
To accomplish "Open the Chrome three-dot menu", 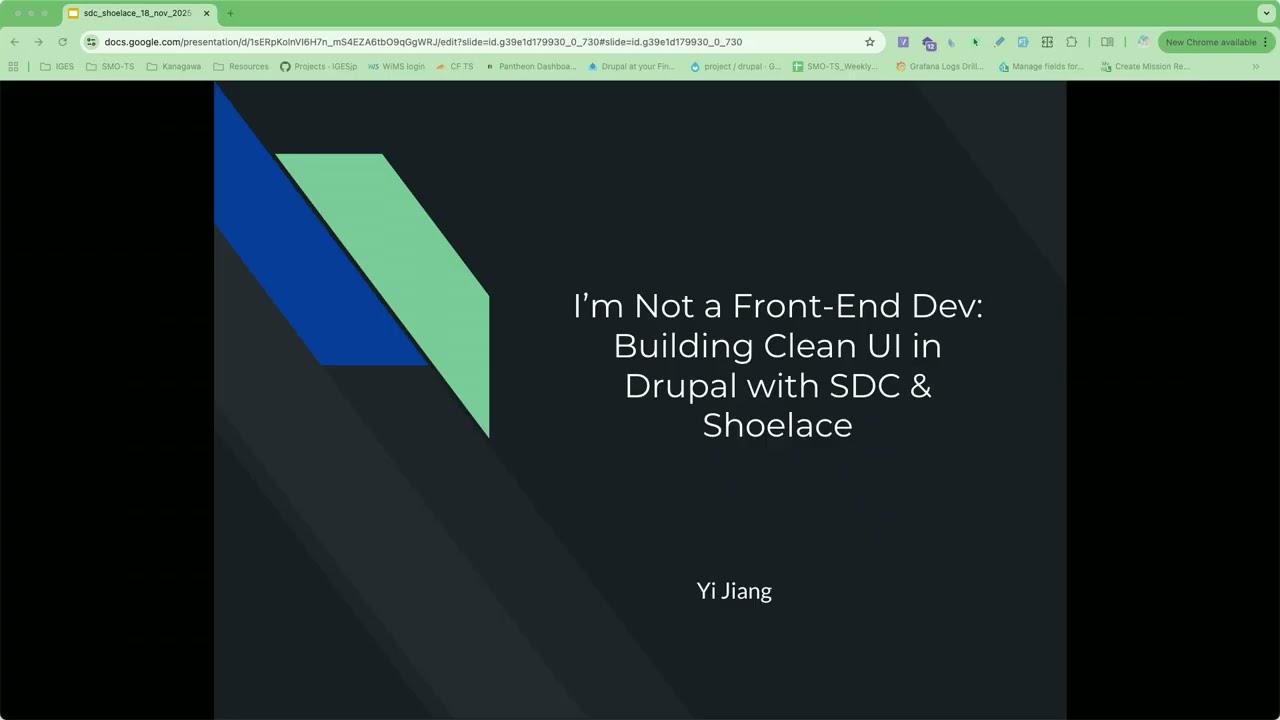I will pos(1265,42).
